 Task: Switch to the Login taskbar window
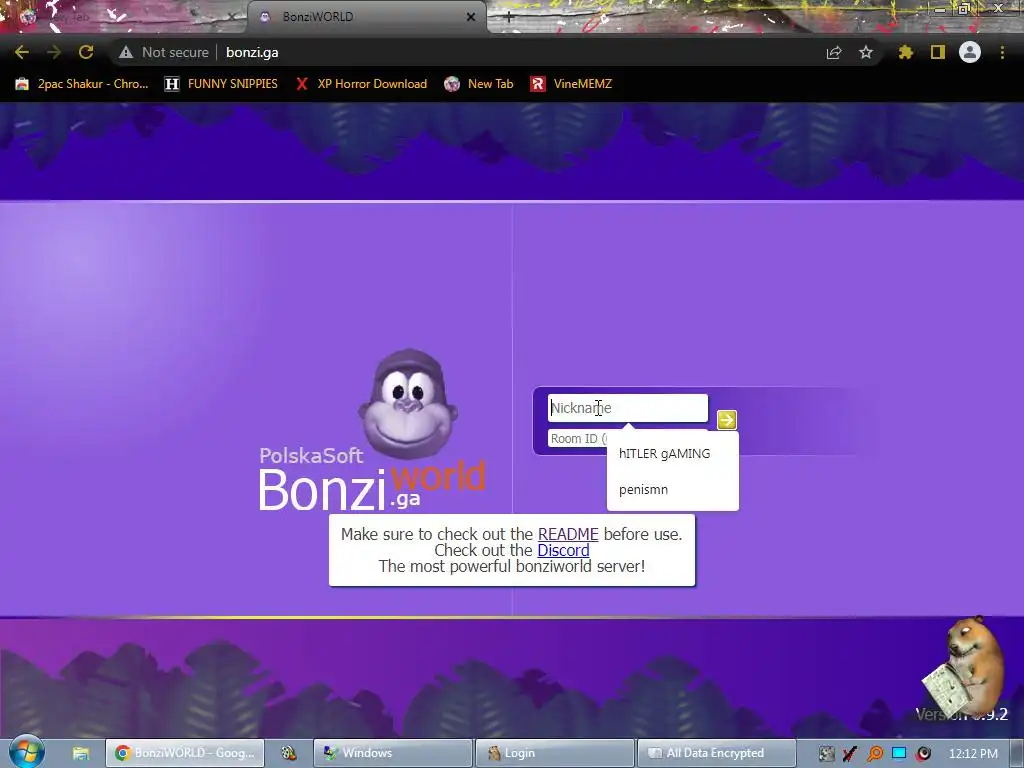[x=554, y=753]
